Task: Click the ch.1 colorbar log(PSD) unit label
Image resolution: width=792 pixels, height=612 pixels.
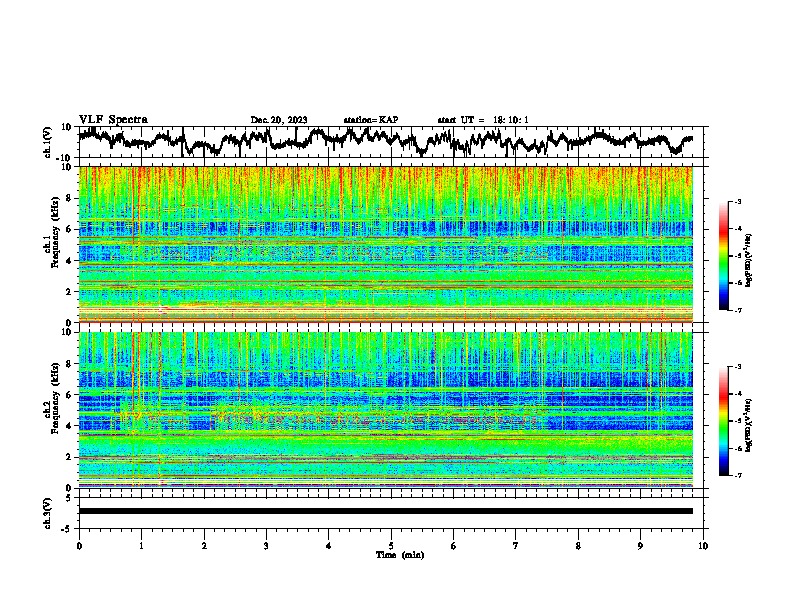Action: point(749,260)
